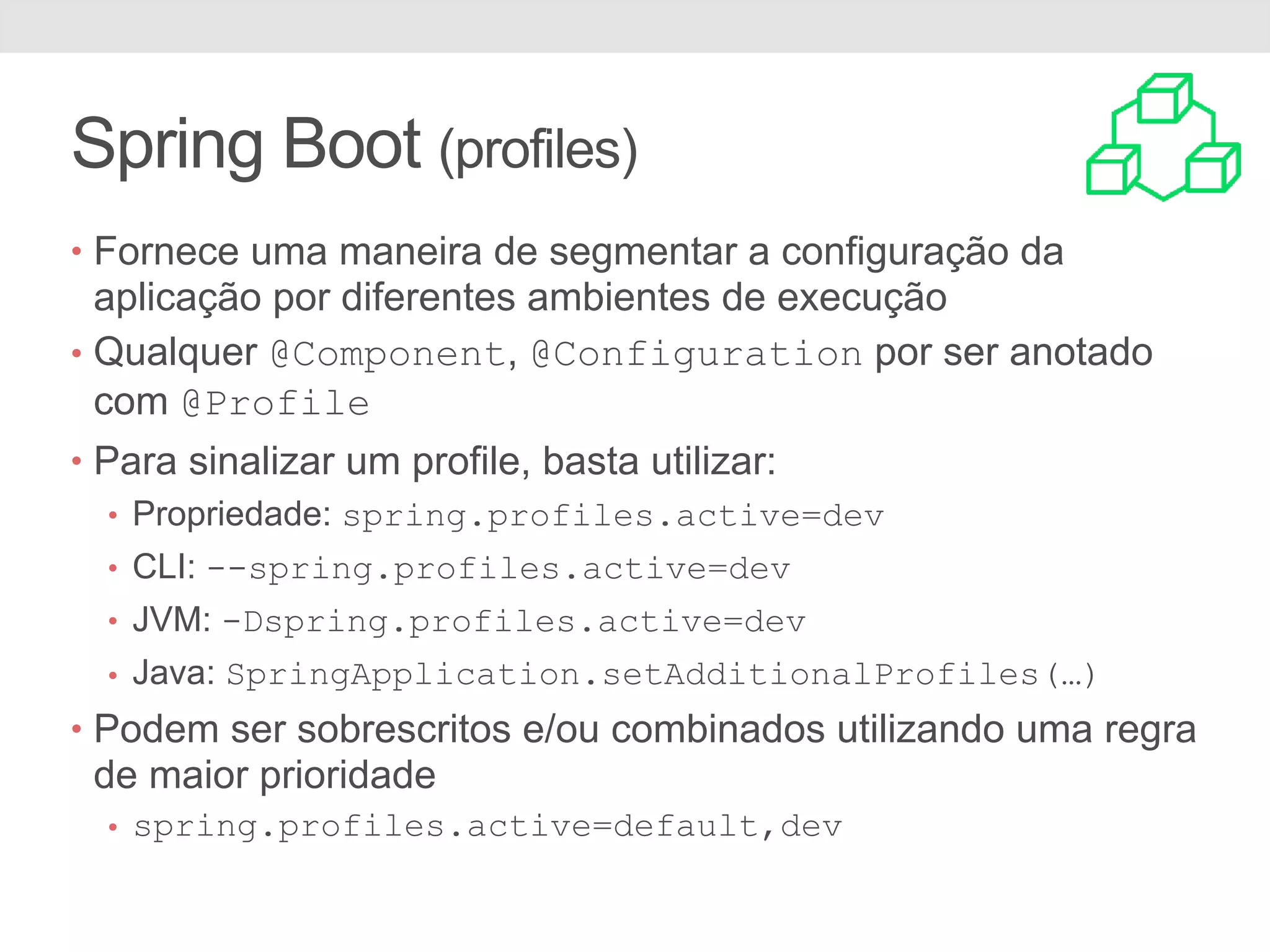The width and height of the screenshot is (1270, 952).
Task: Select code '-Dspring.profiles.active=dev'
Action: (x=514, y=622)
